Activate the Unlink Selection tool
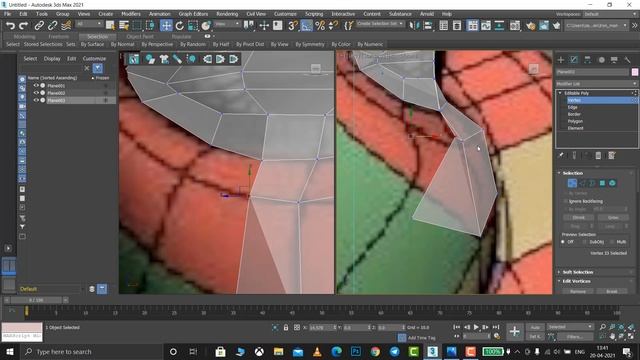This screenshot has width=640, height=360. pos(53,26)
